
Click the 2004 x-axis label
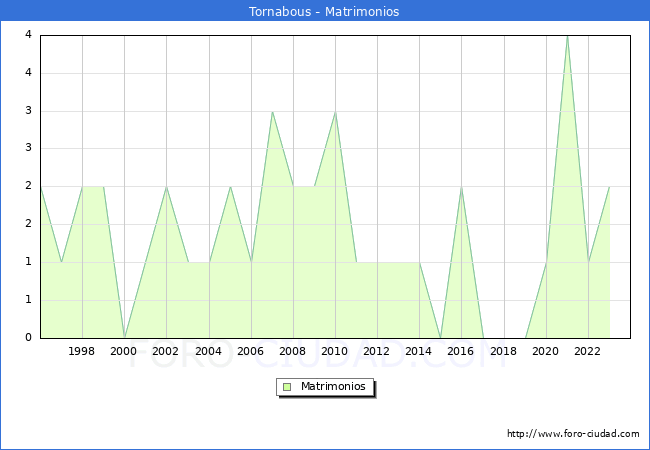(x=209, y=351)
